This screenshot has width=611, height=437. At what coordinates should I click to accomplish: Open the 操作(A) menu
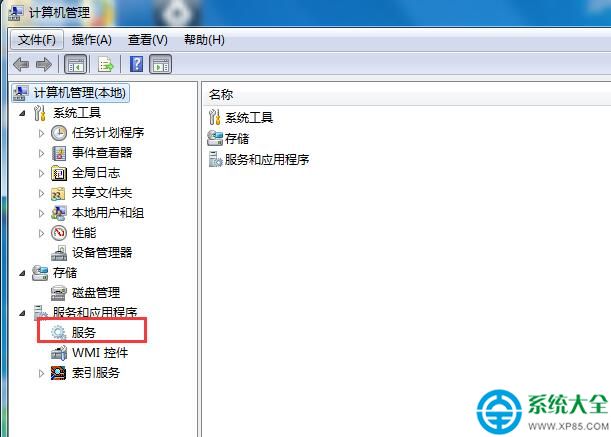click(x=92, y=40)
